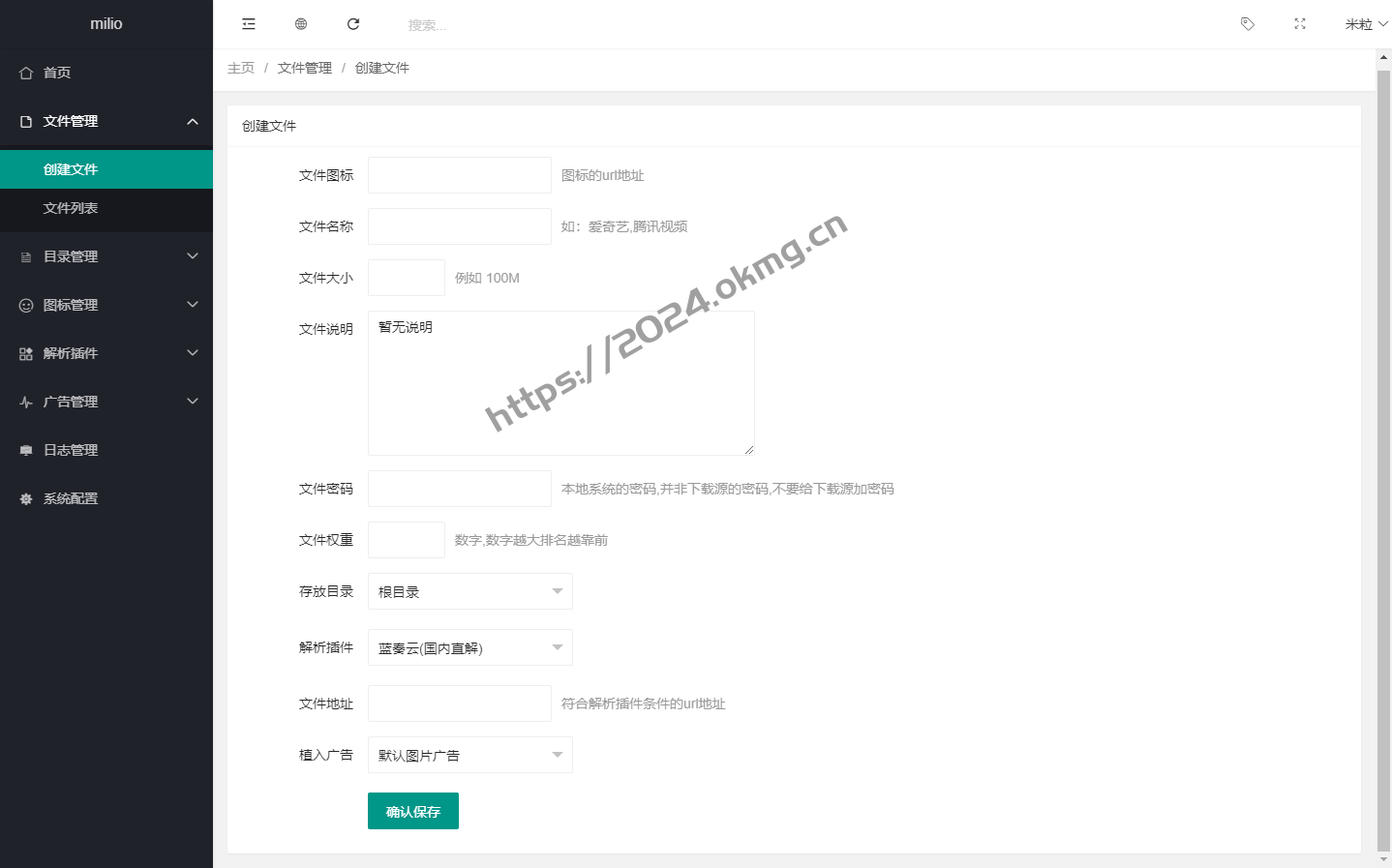This screenshot has width=1392, height=868.
Task: Open the 存放目录 dropdown showing 根目录
Action: tap(469, 591)
